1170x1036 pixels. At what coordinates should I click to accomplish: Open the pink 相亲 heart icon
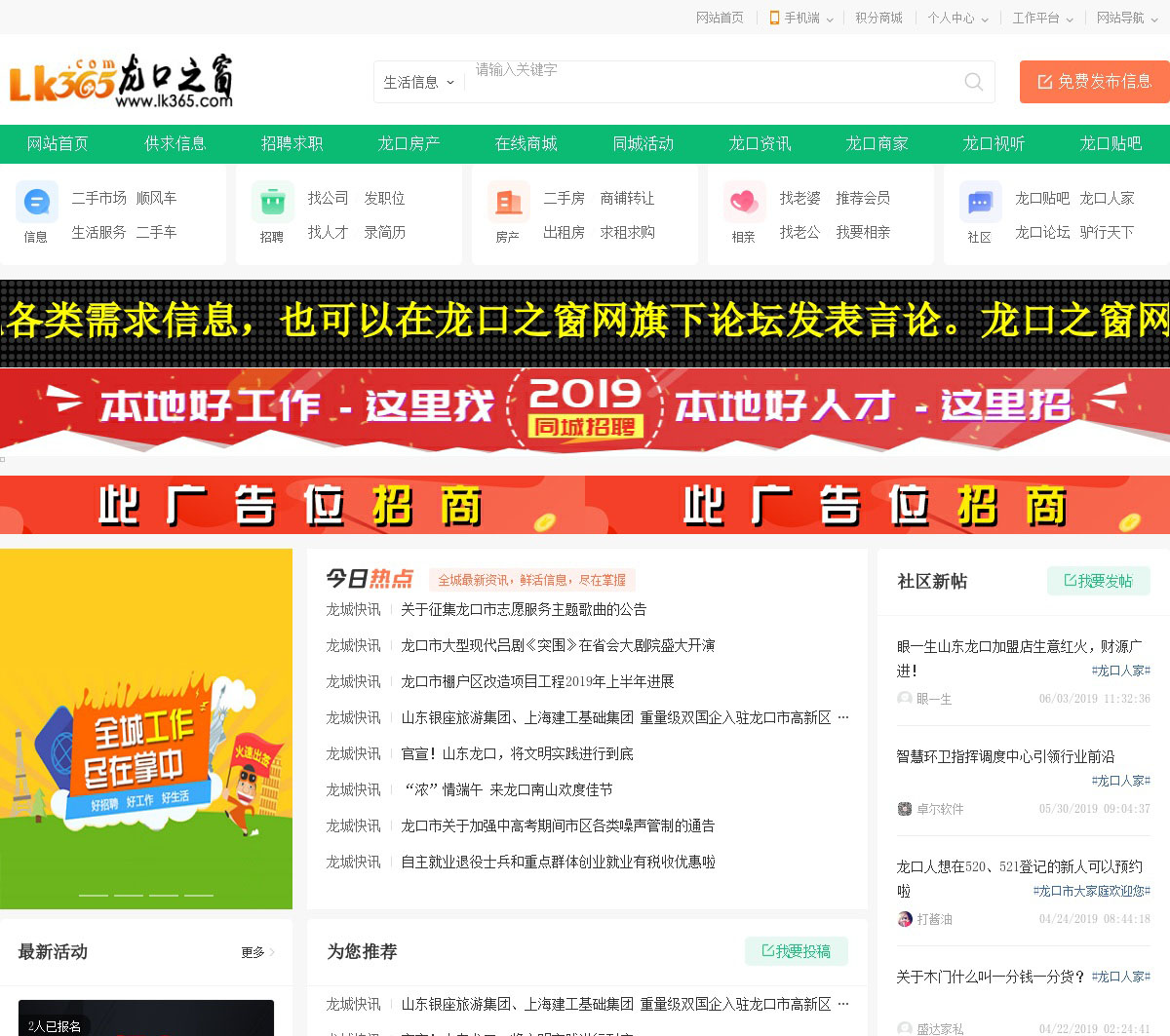tap(744, 203)
